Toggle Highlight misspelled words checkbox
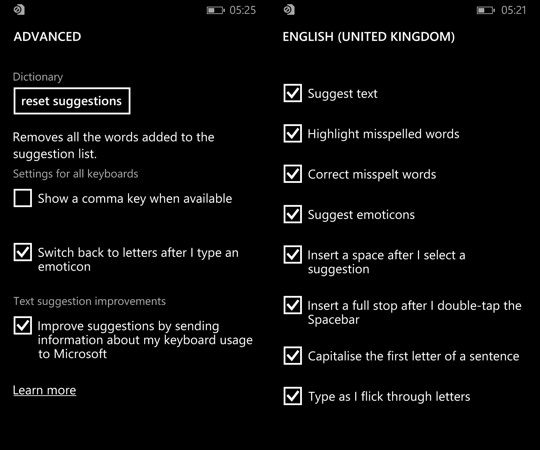This screenshot has height=450, width=540. pos(293,133)
